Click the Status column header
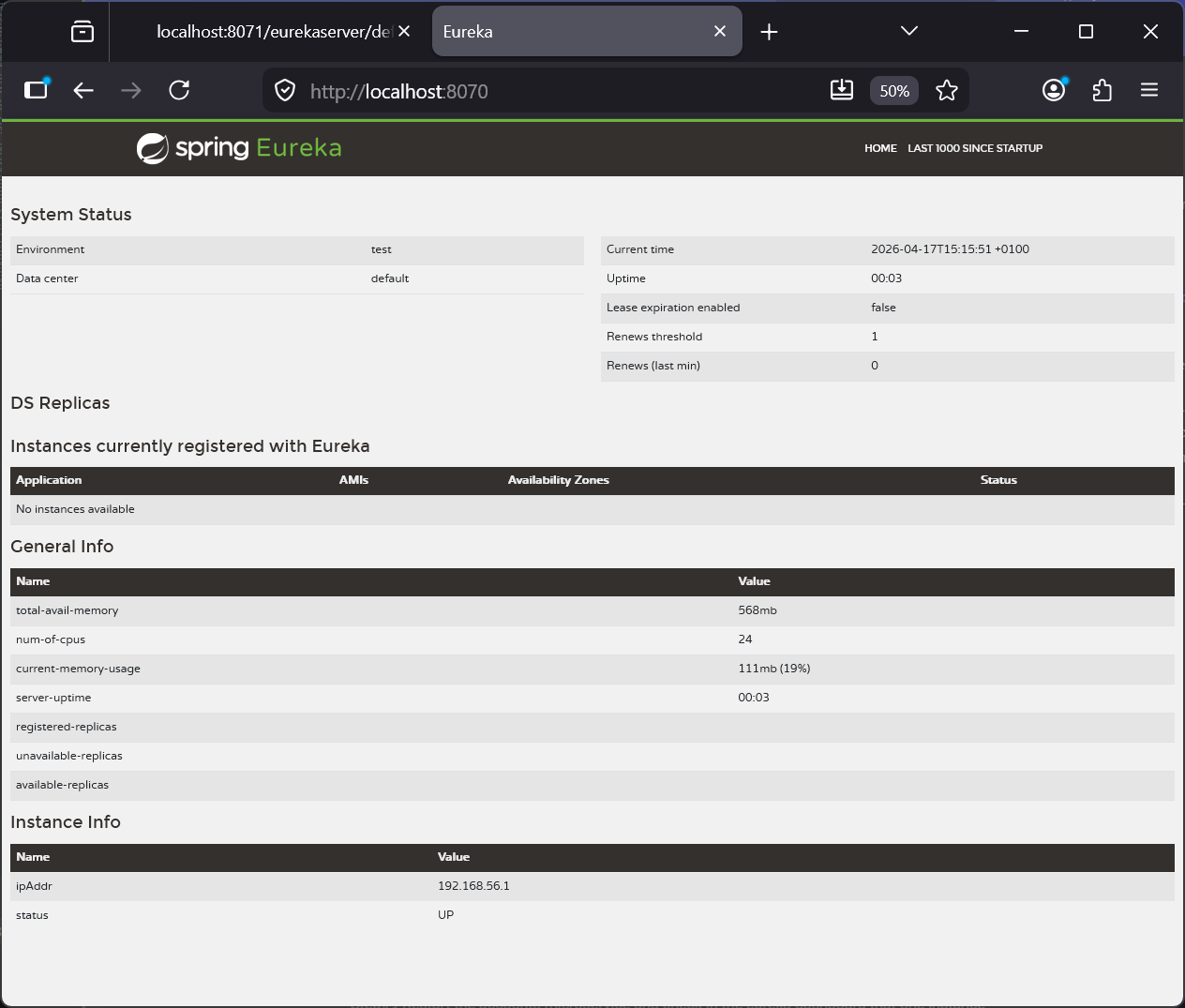 coord(998,480)
